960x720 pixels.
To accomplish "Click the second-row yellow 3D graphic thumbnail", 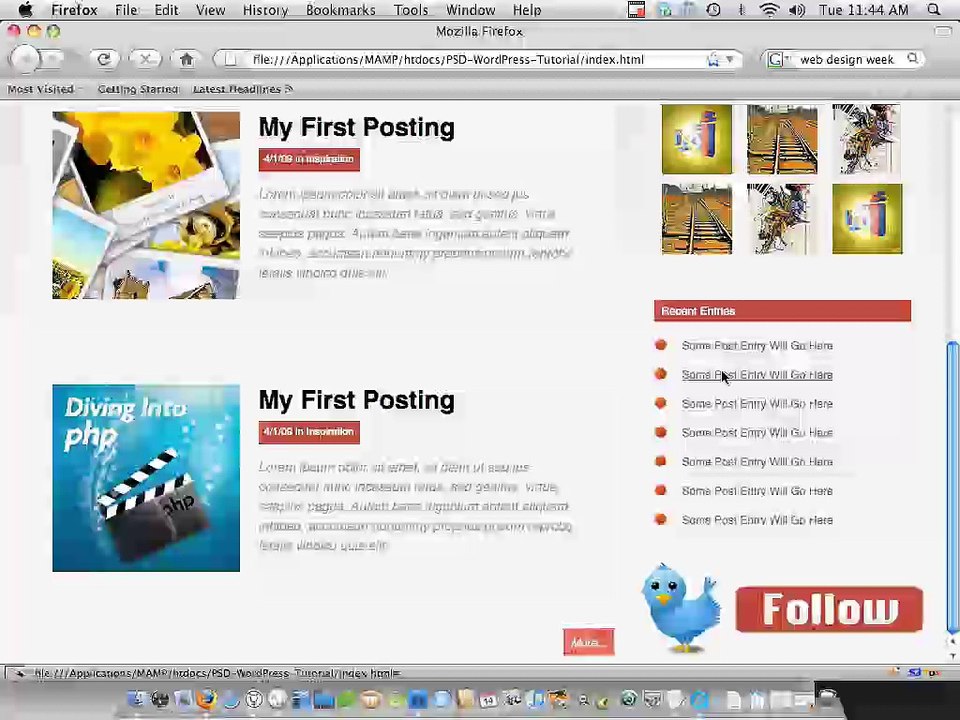I will coord(868,219).
